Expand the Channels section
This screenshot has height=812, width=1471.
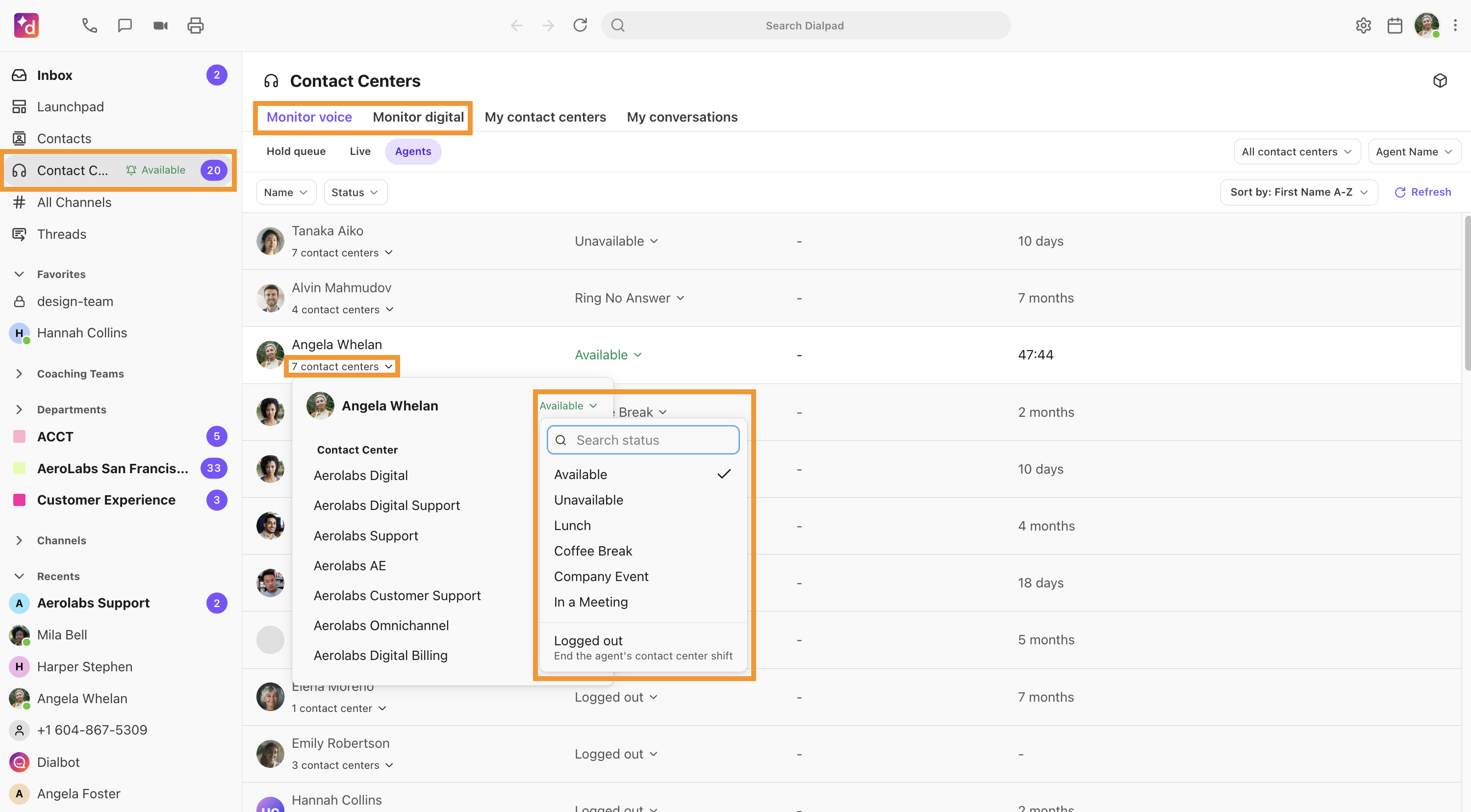[19, 540]
